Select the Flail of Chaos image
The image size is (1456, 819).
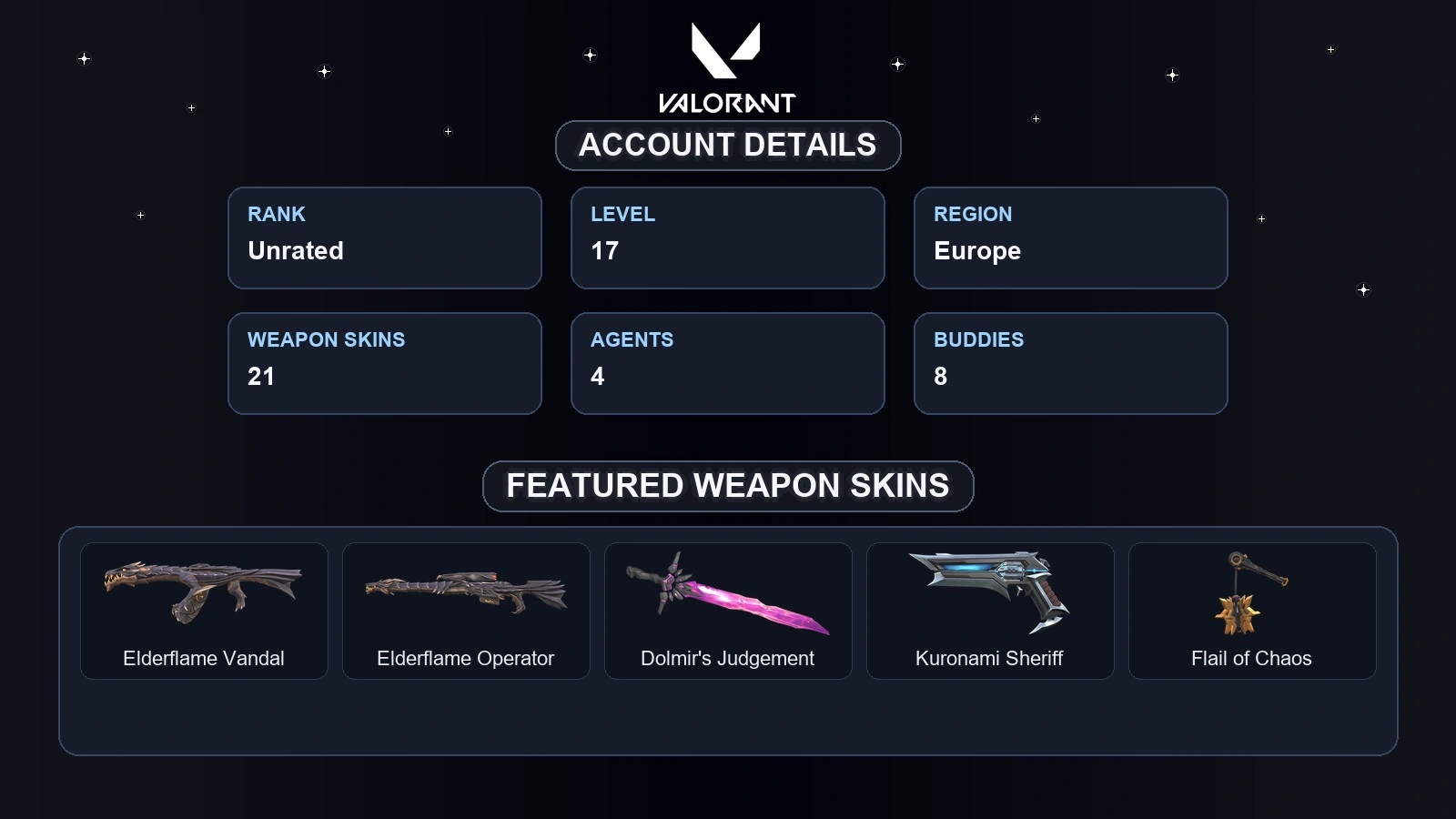tap(1251, 592)
